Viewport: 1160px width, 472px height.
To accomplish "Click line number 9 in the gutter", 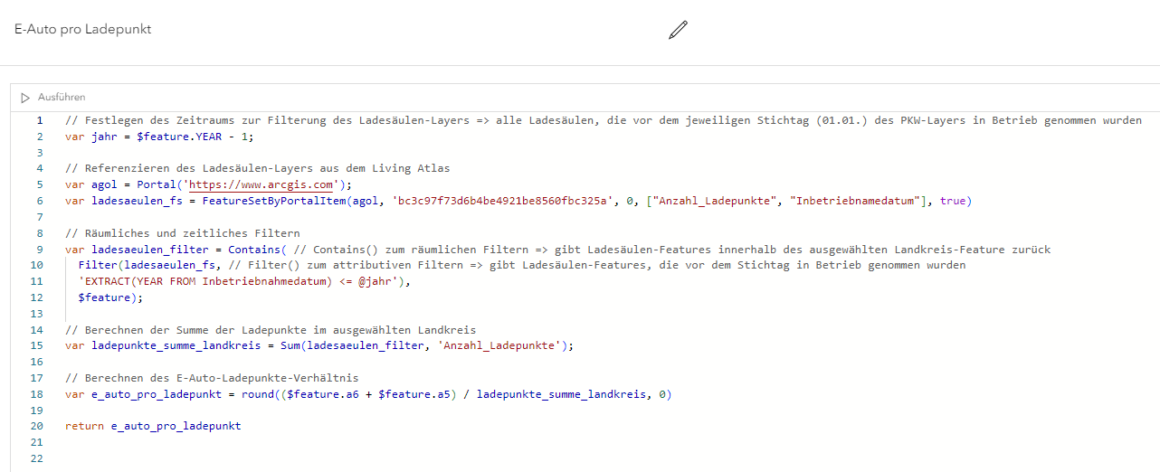I will (40, 249).
